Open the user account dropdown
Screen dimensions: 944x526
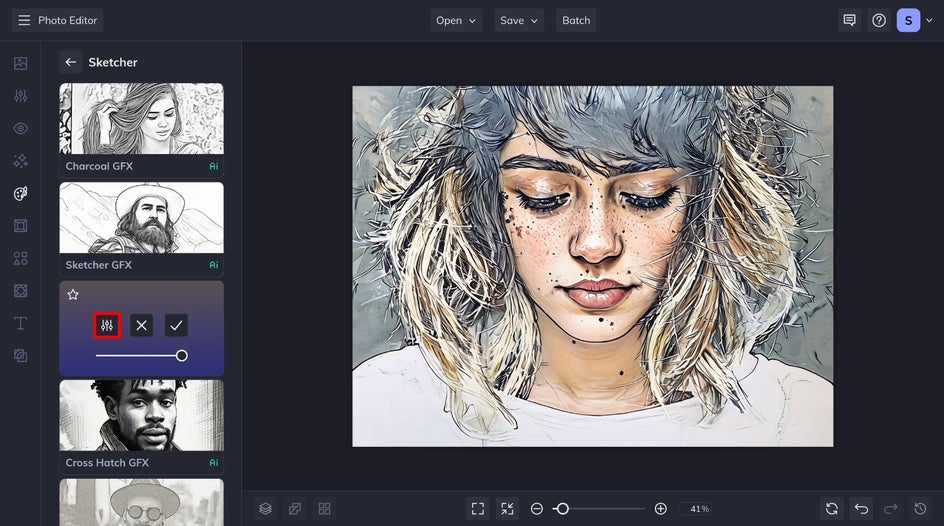point(915,20)
